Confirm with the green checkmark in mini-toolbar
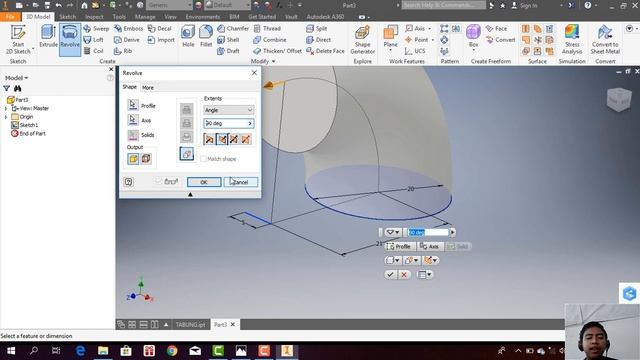This screenshot has width=640, height=360. (390, 275)
